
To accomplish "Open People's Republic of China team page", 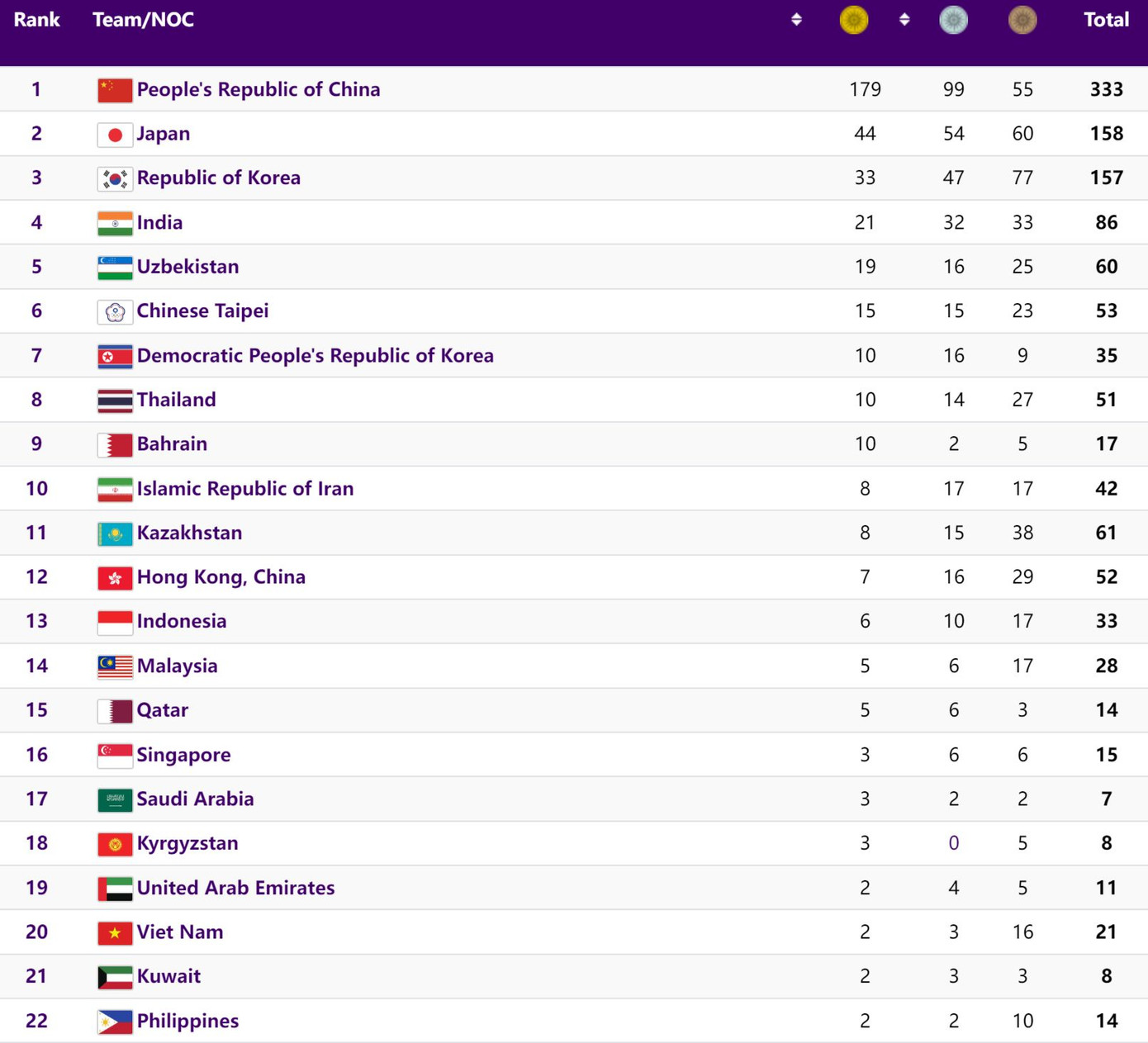I will coord(259,89).
